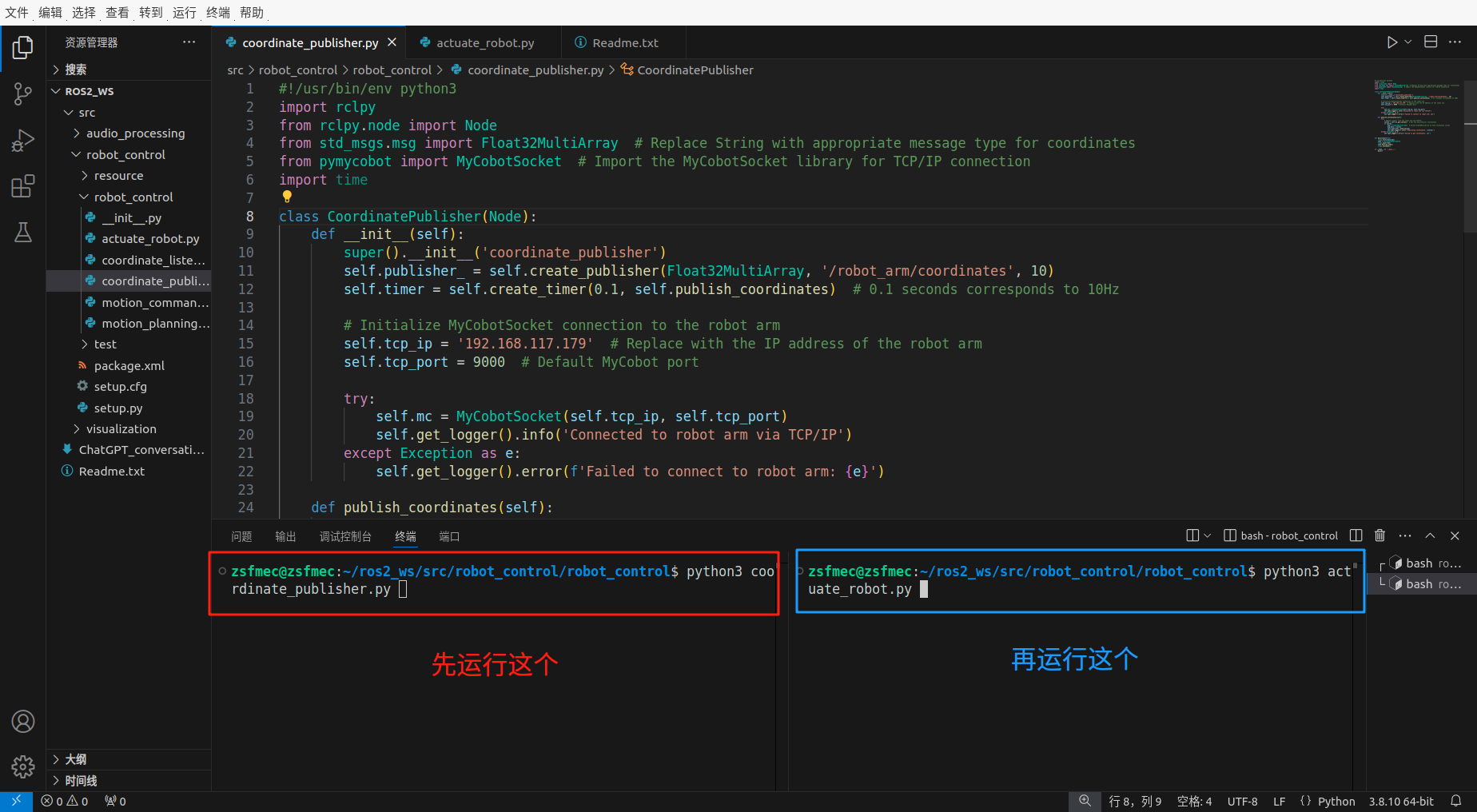The image size is (1477, 812).
Task: Open the 帮助 menu
Action: pos(252,12)
